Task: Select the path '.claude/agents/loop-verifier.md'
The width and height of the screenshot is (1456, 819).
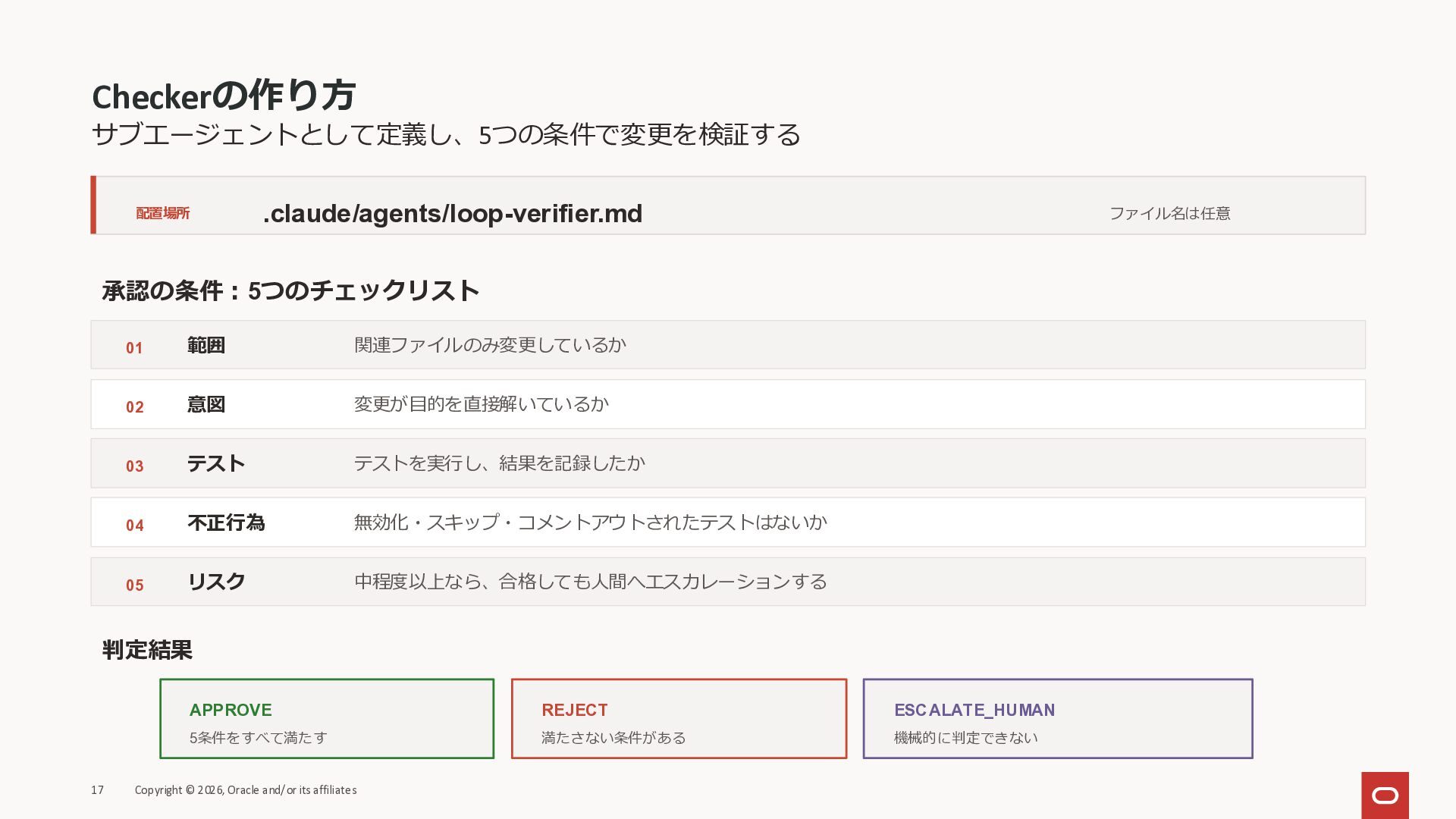Action: click(x=453, y=214)
